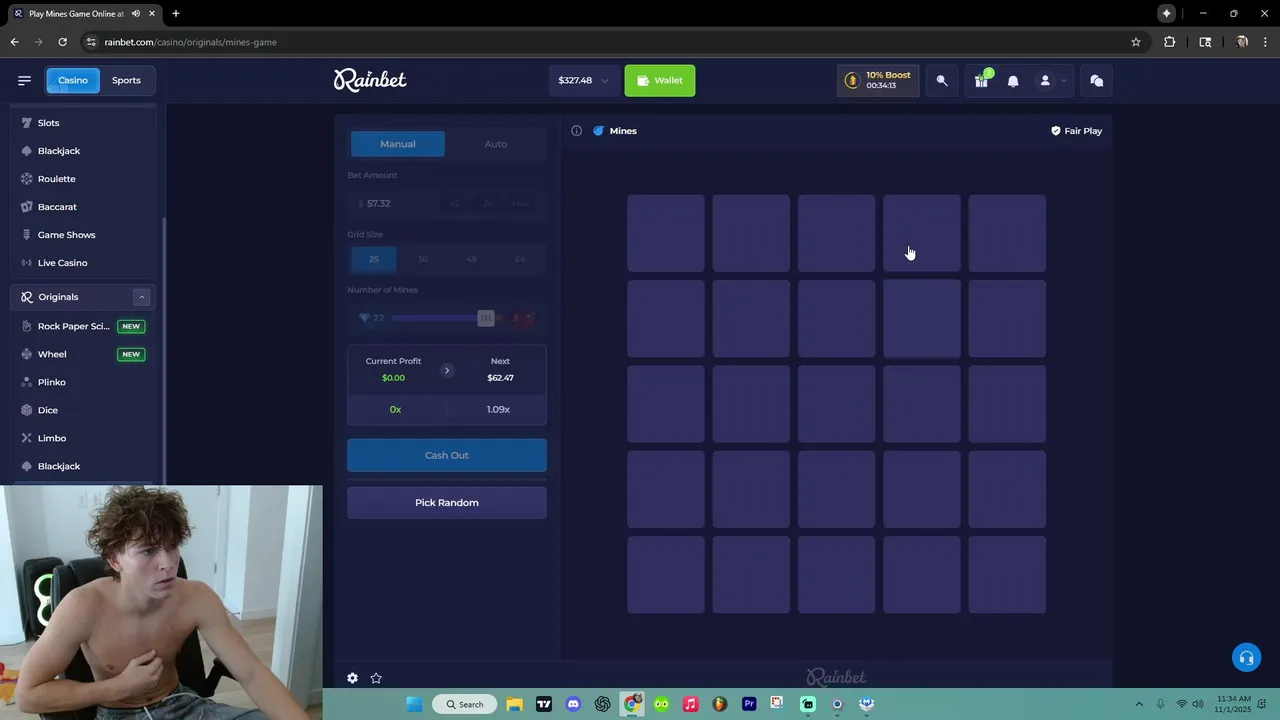The image size is (1280, 720).
Task: Open File Explorer from the taskbar
Action: coord(514,704)
